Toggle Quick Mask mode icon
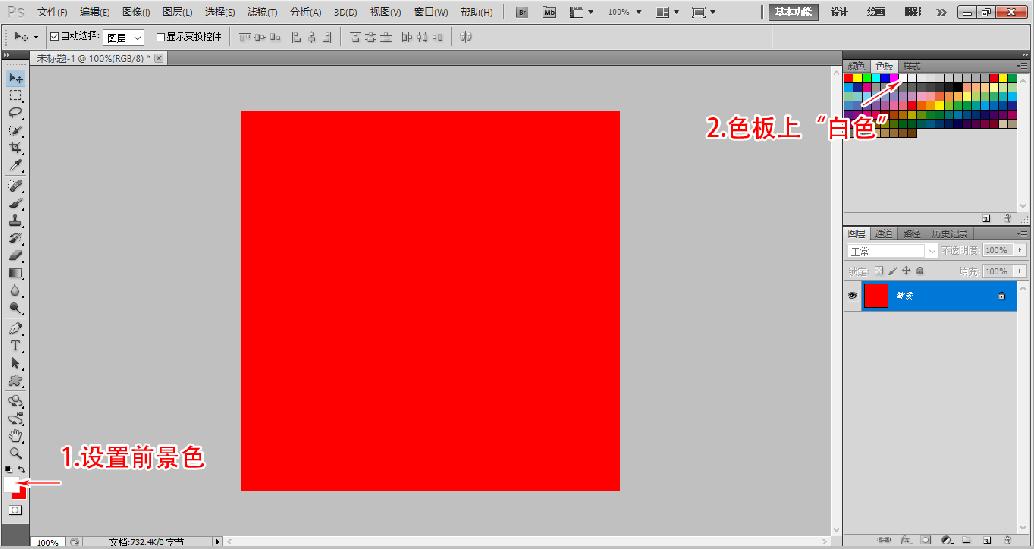Screen dimensions: 1034x549 pyautogui.click(x=16, y=510)
